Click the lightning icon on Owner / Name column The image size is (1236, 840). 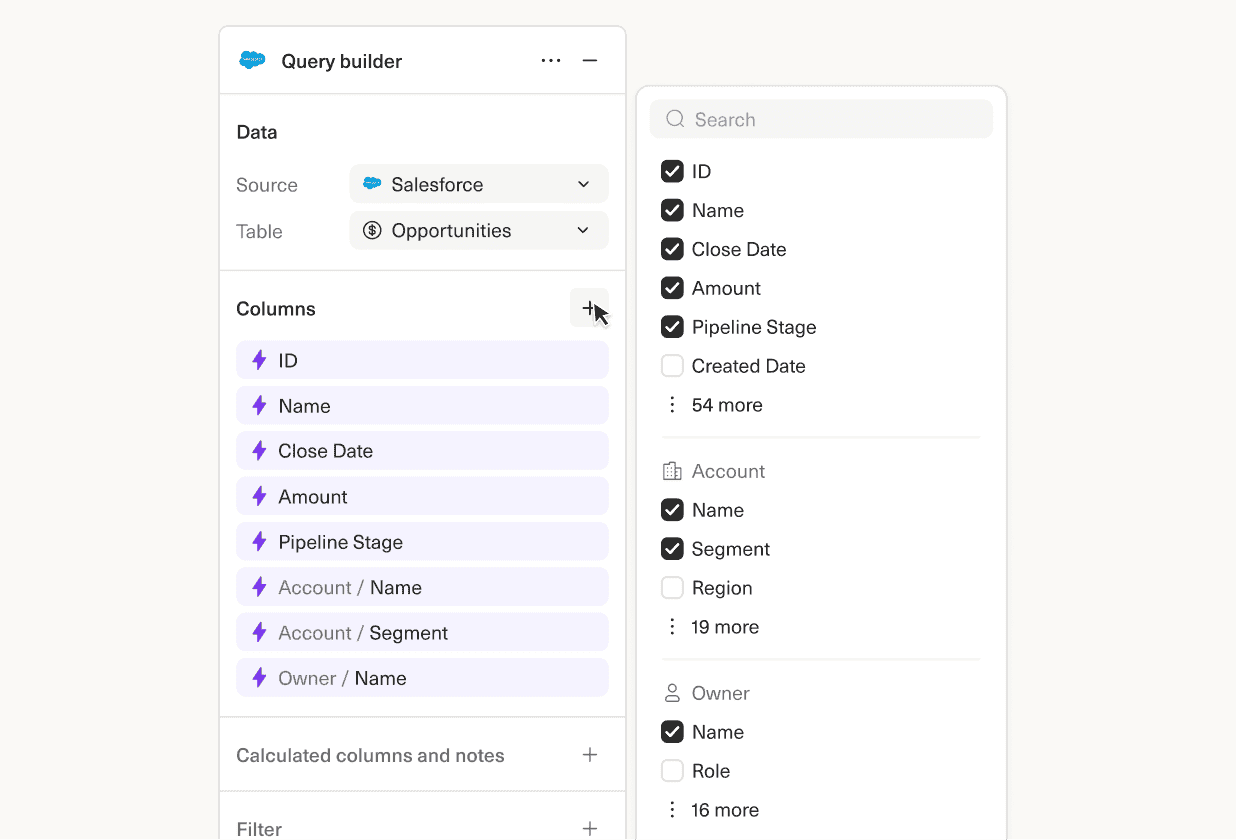pyautogui.click(x=259, y=678)
